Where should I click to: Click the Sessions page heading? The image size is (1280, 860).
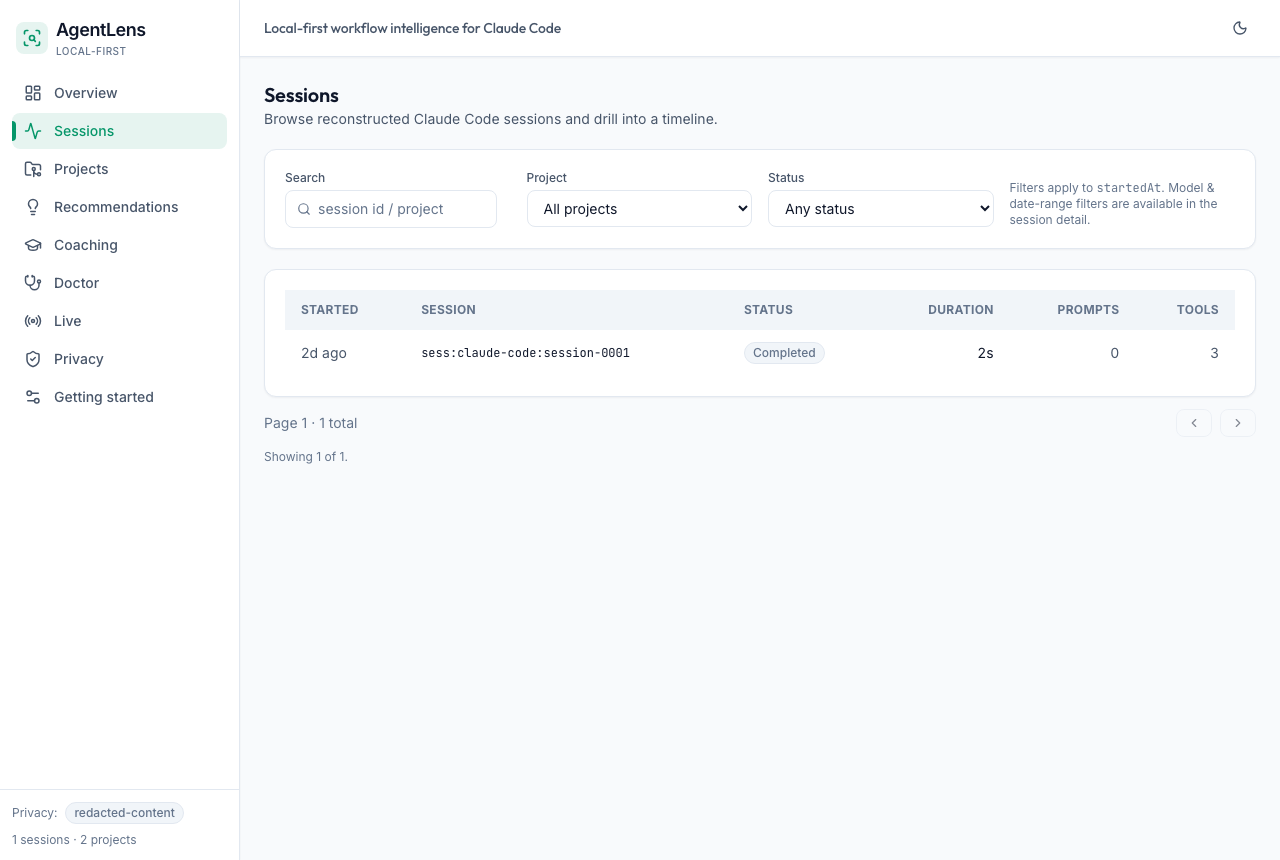[x=301, y=96]
